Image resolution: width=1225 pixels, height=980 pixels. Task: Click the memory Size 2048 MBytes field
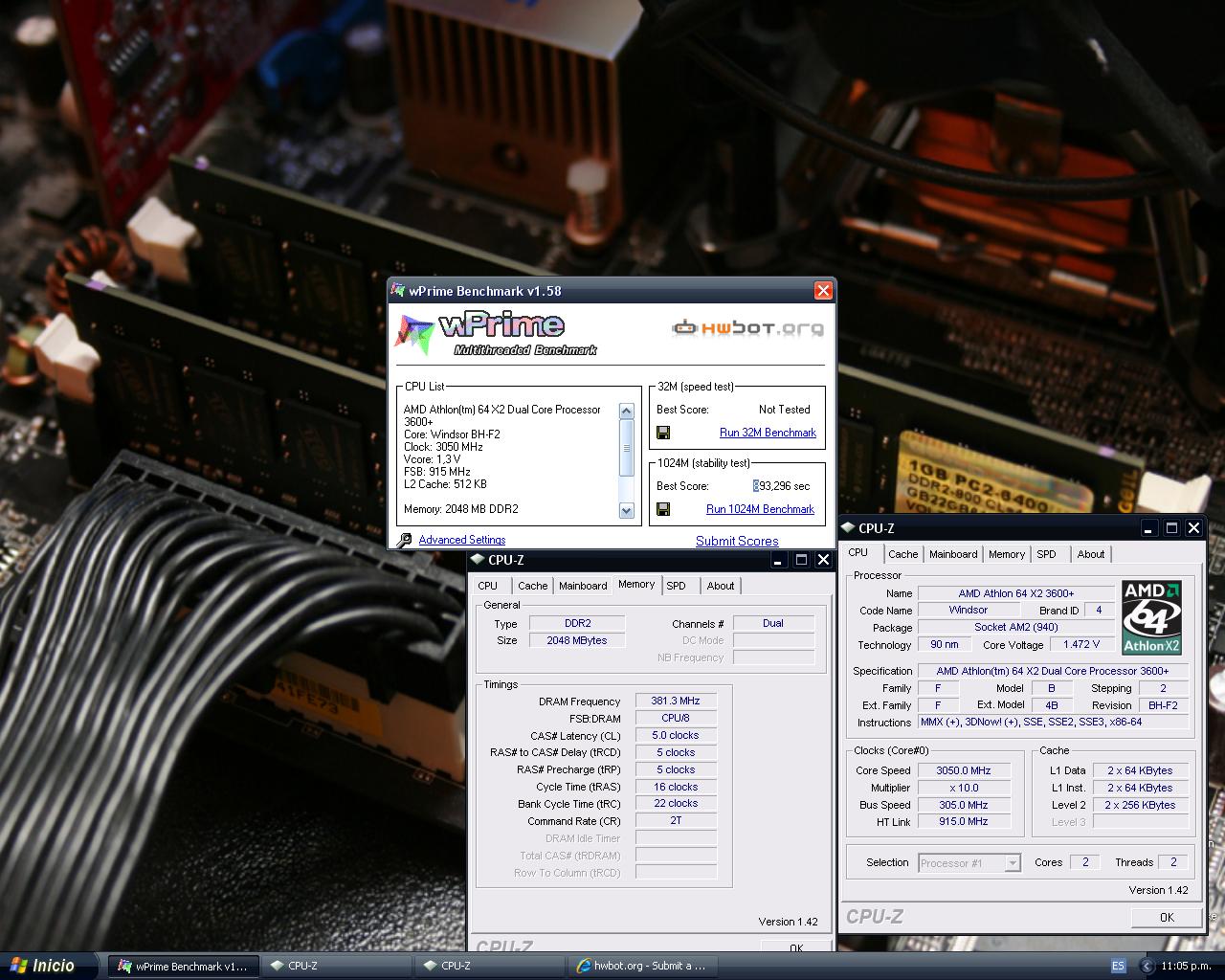click(x=577, y=640)
